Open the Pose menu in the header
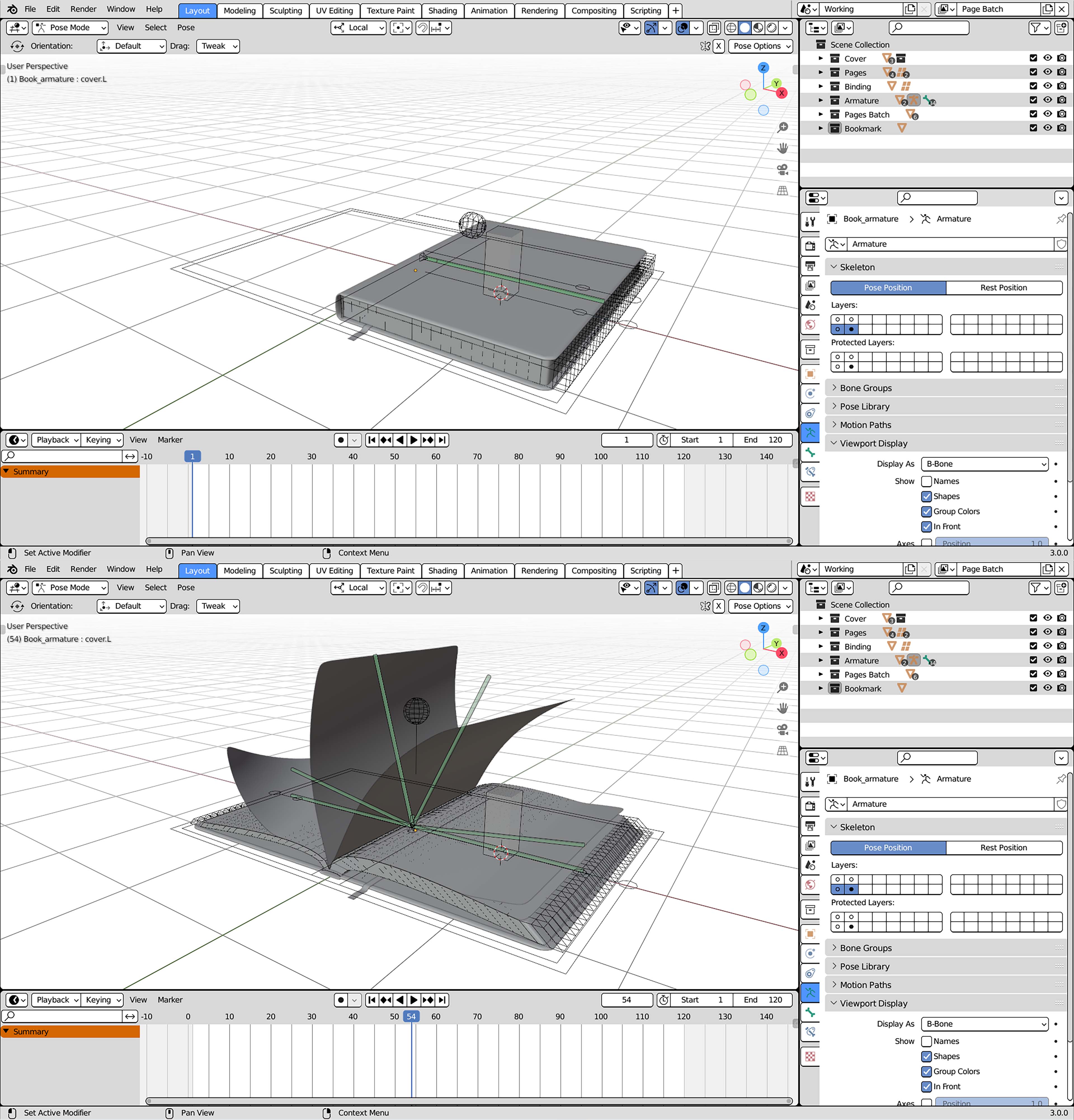The height and width of the screenshot is (1120, 1074). [x=186, y=27]
